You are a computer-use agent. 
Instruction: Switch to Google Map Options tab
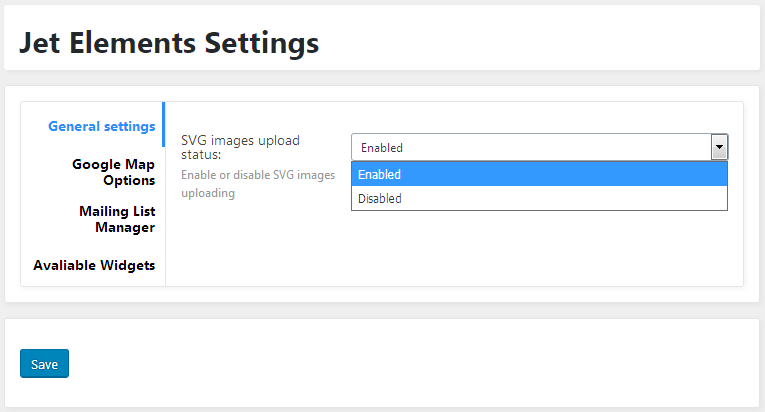tap(113, 172)
